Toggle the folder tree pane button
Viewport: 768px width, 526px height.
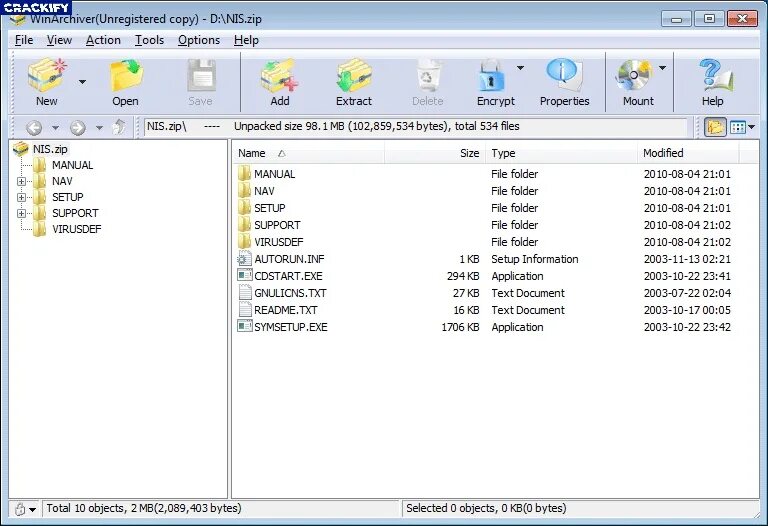click(x=715, y=127)
